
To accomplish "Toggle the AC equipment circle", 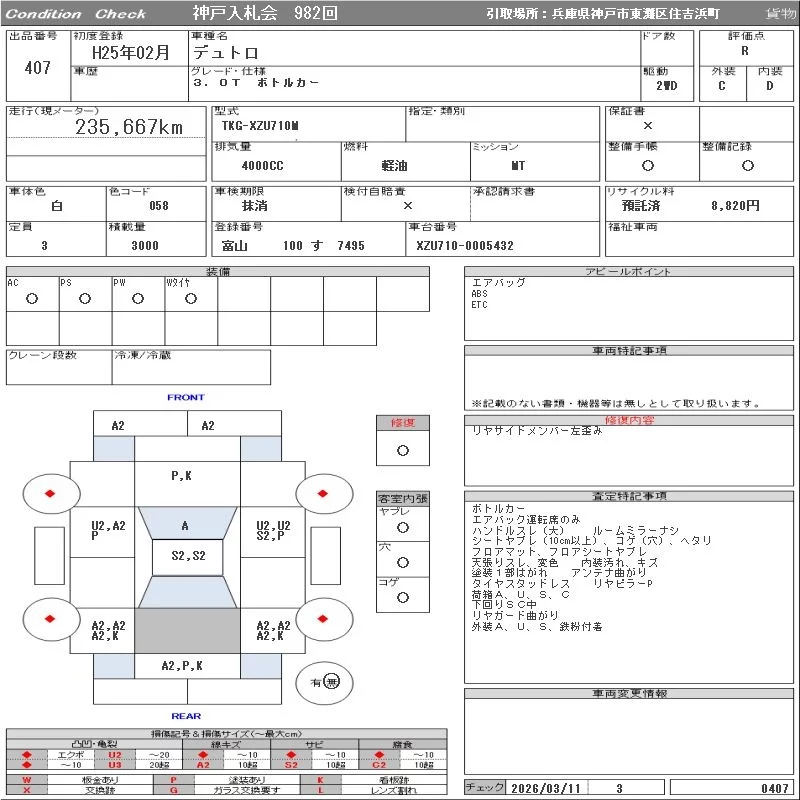I will [32, 298].
